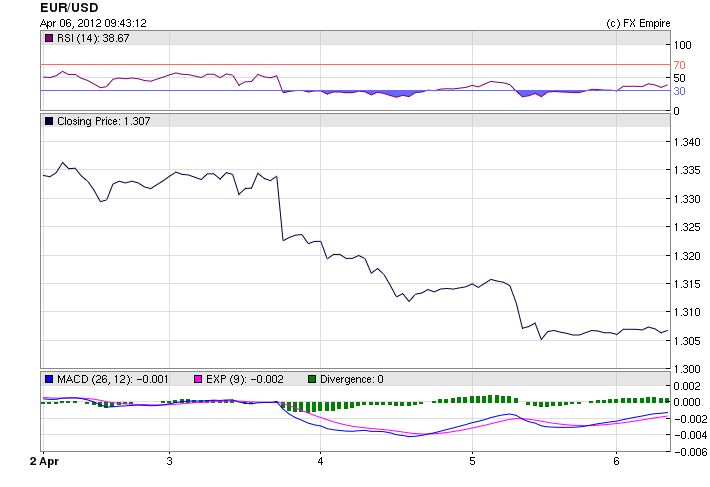Select the EXP (9): -0.002 legend text
The height and width of the screenshot is (487, 710).
point(246,379)
